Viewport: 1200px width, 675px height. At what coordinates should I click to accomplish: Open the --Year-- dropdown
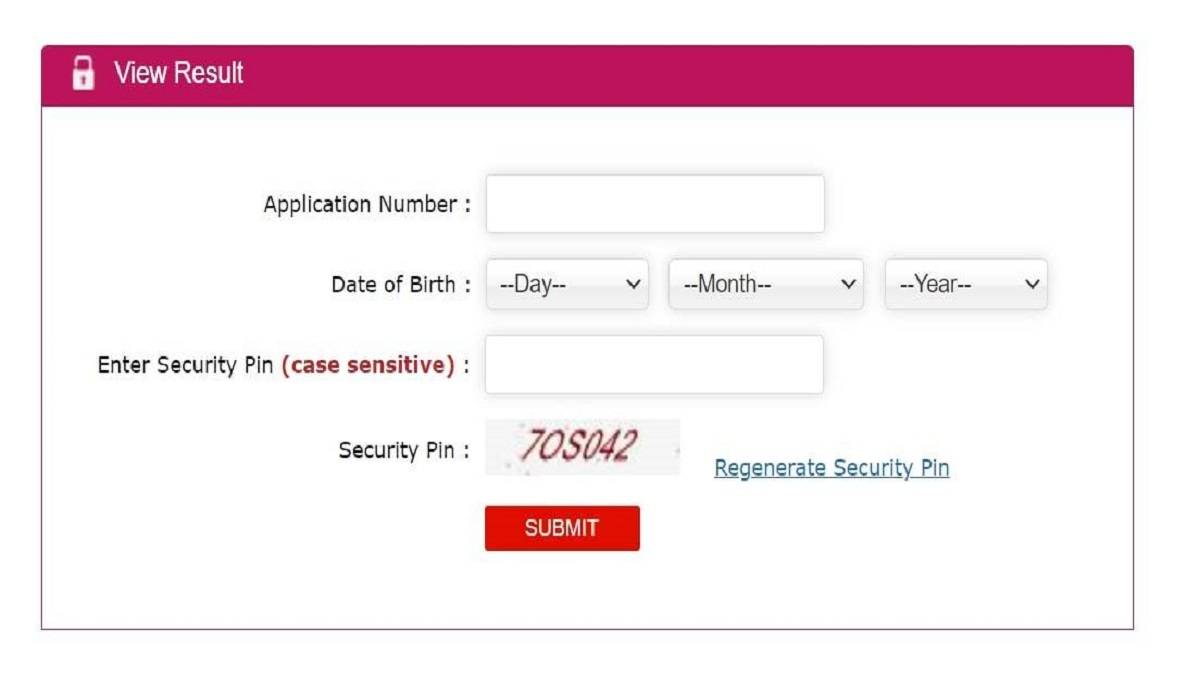(965, 284)
